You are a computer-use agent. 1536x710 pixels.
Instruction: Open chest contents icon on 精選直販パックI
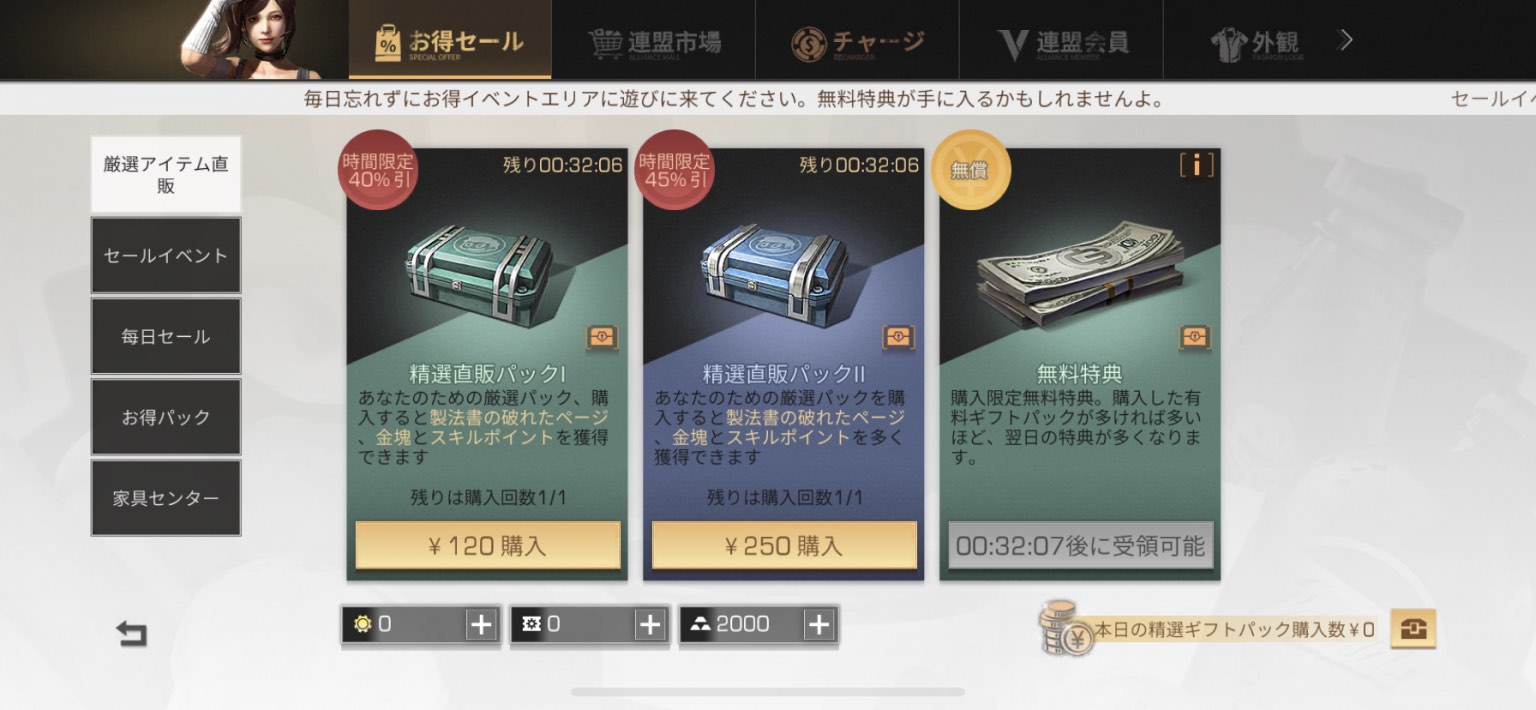point(601,338)
